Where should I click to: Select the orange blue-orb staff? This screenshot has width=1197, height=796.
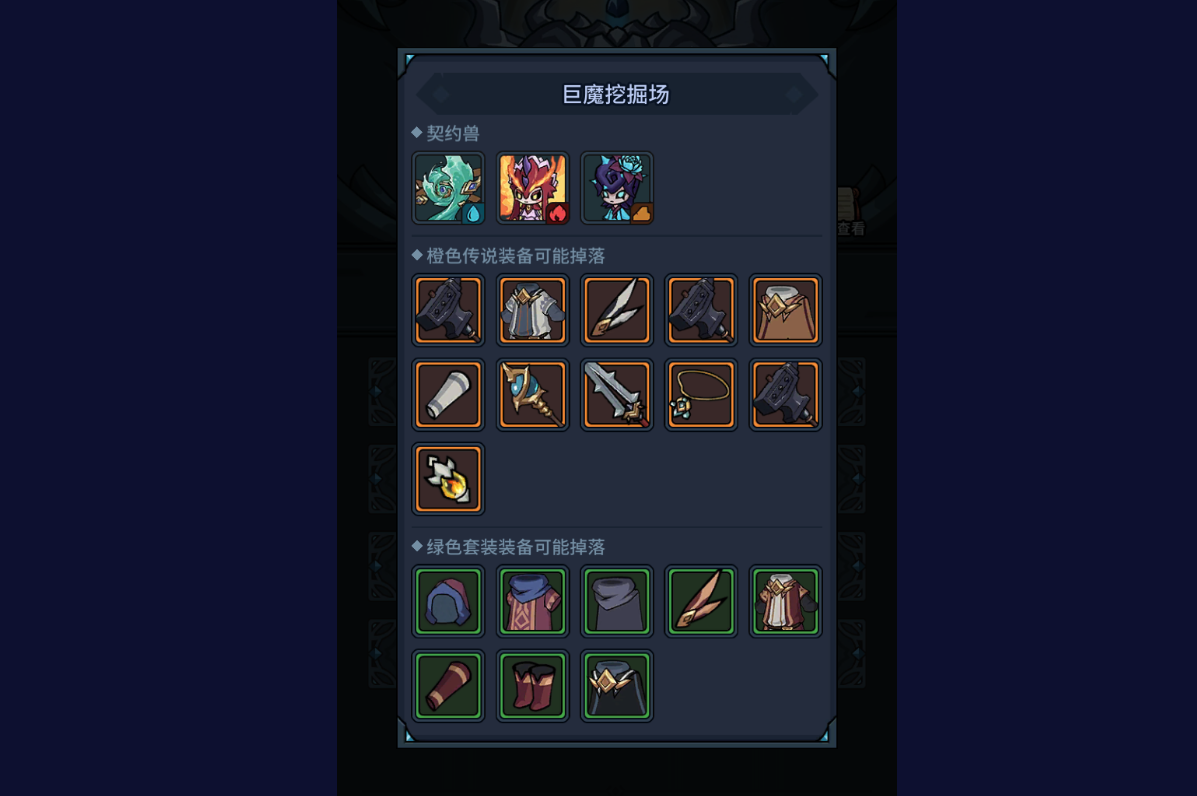coord(533,395)
